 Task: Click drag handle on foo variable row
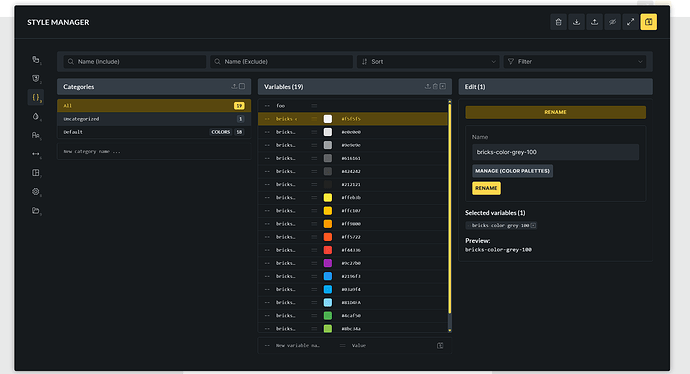(x=314, y=106)
